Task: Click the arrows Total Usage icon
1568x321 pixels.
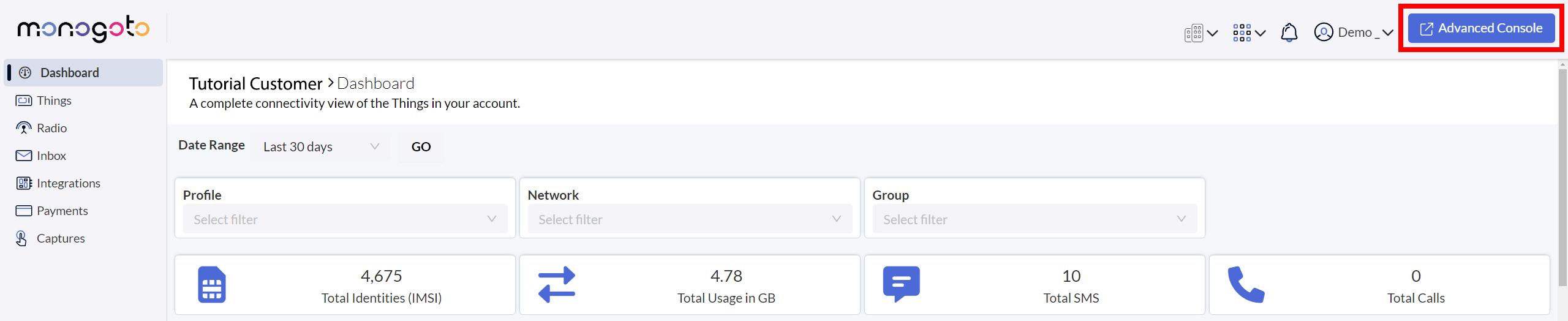Action: tap(557, 285)
